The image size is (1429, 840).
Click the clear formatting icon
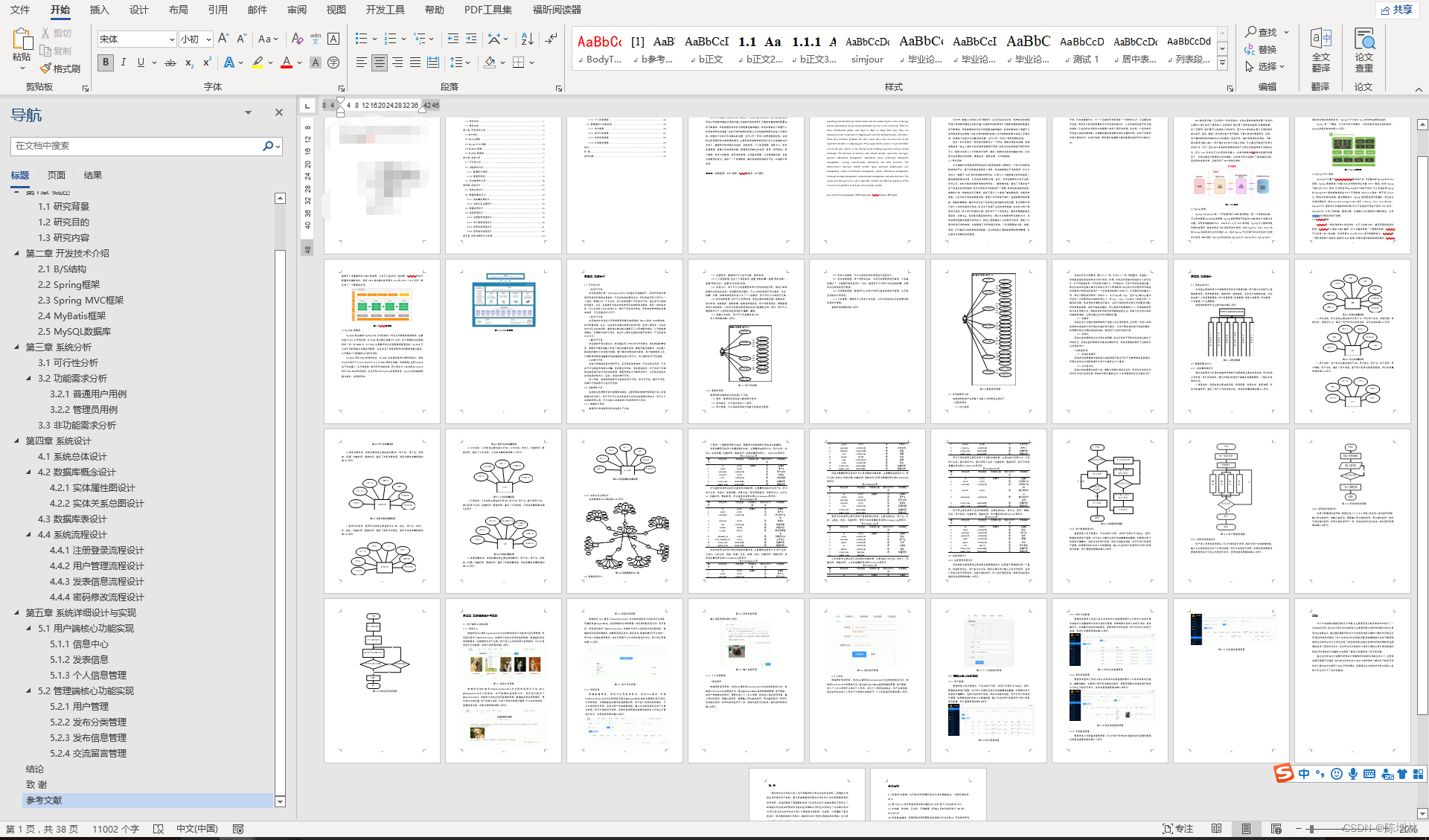(x=297, y=39)
